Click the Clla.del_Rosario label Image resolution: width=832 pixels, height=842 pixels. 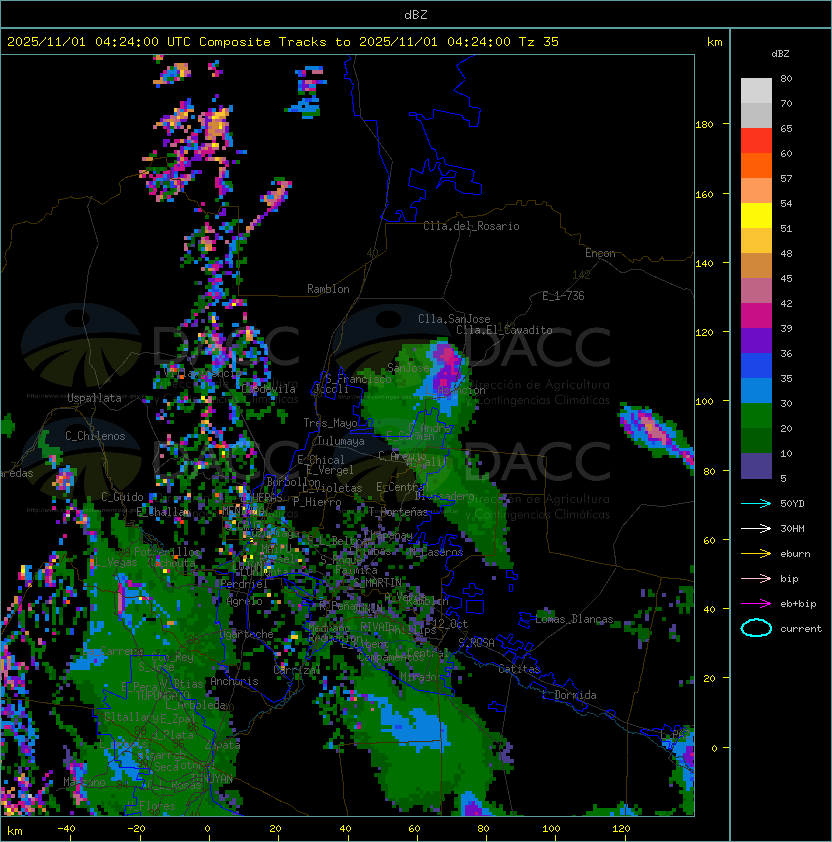pos(471,226)
